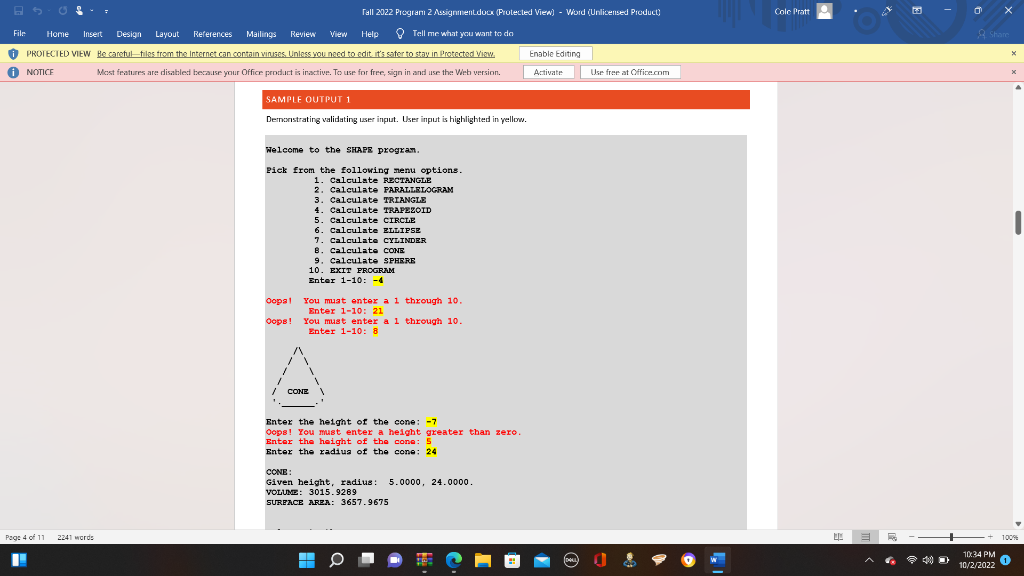Open the Undo history dropdown arrow

pyautogui.click(x=48, y=10)
